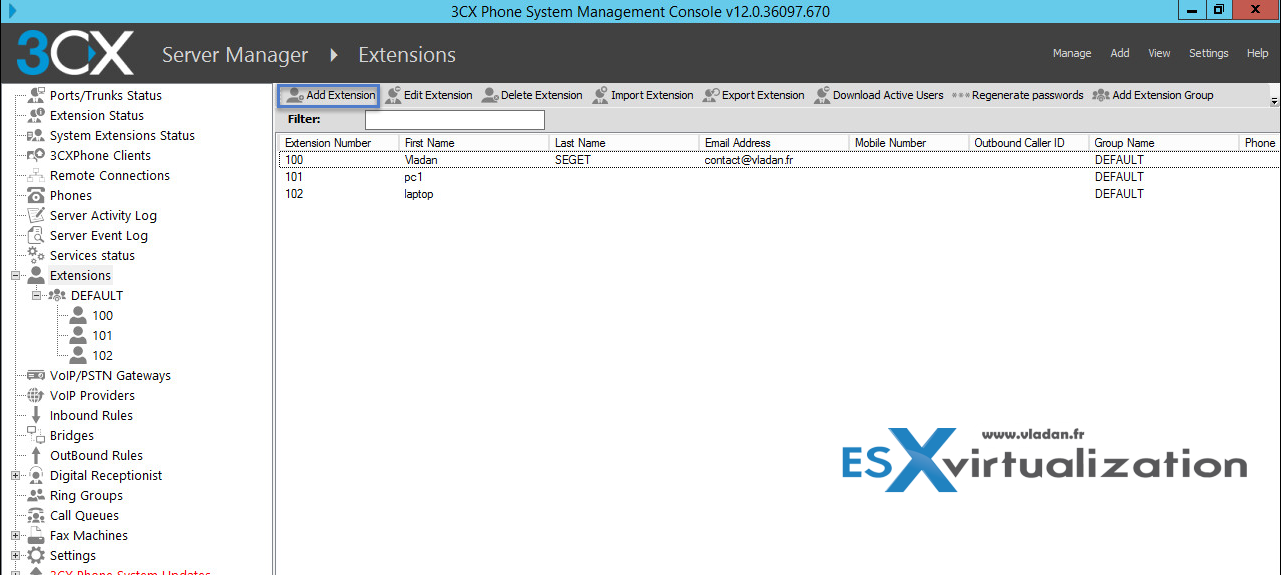Click into the Filter text field
The image size is (1281, 575).
(x=455, y=120)
